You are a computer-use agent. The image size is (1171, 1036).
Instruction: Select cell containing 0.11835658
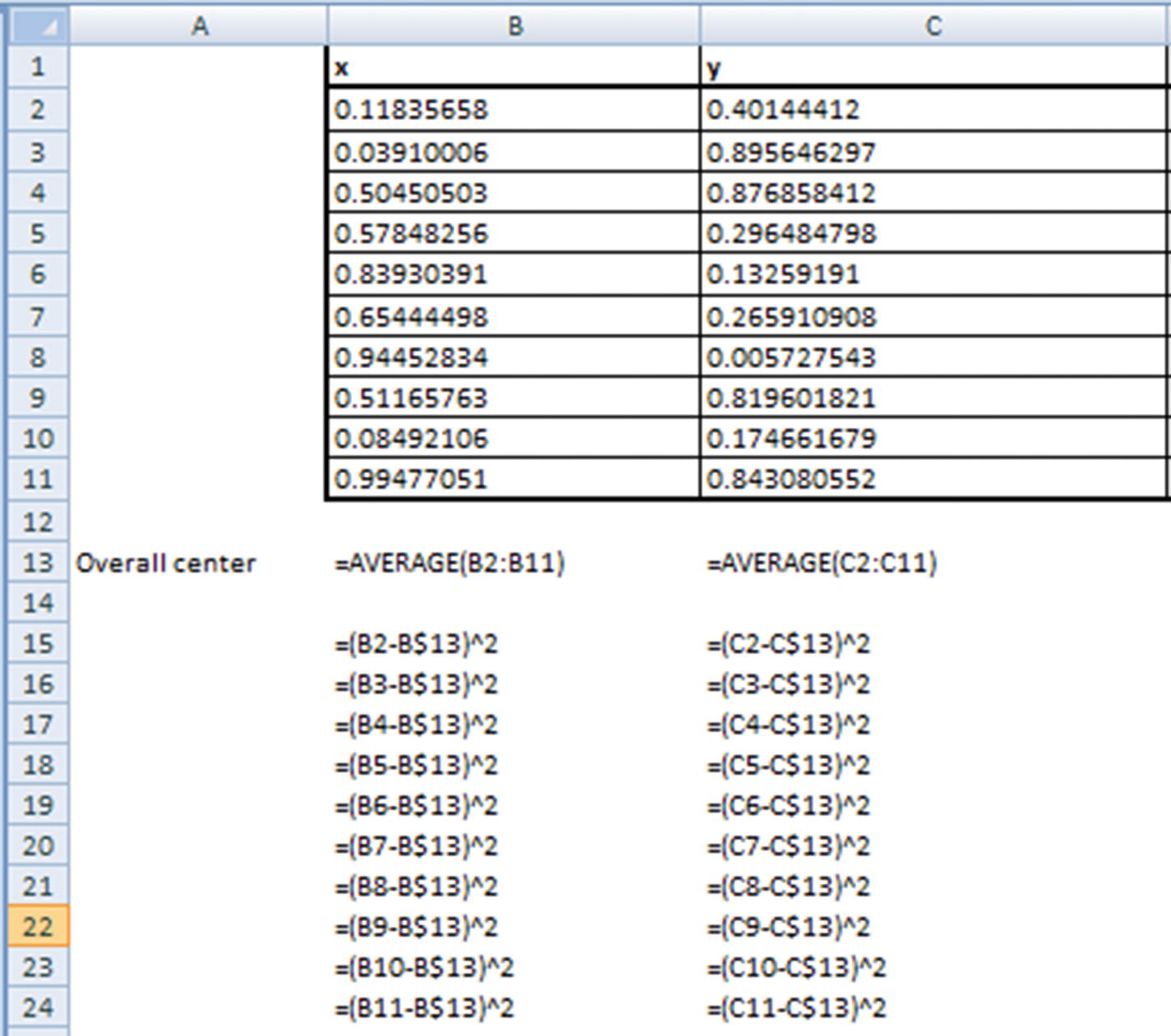point(514,109)
